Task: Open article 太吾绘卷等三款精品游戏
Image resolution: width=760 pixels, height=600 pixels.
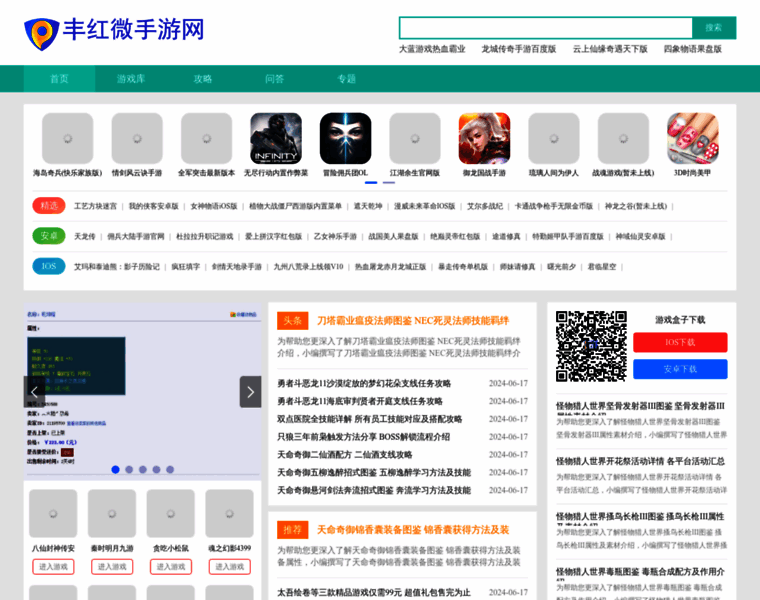Action: tap(374, 592)
